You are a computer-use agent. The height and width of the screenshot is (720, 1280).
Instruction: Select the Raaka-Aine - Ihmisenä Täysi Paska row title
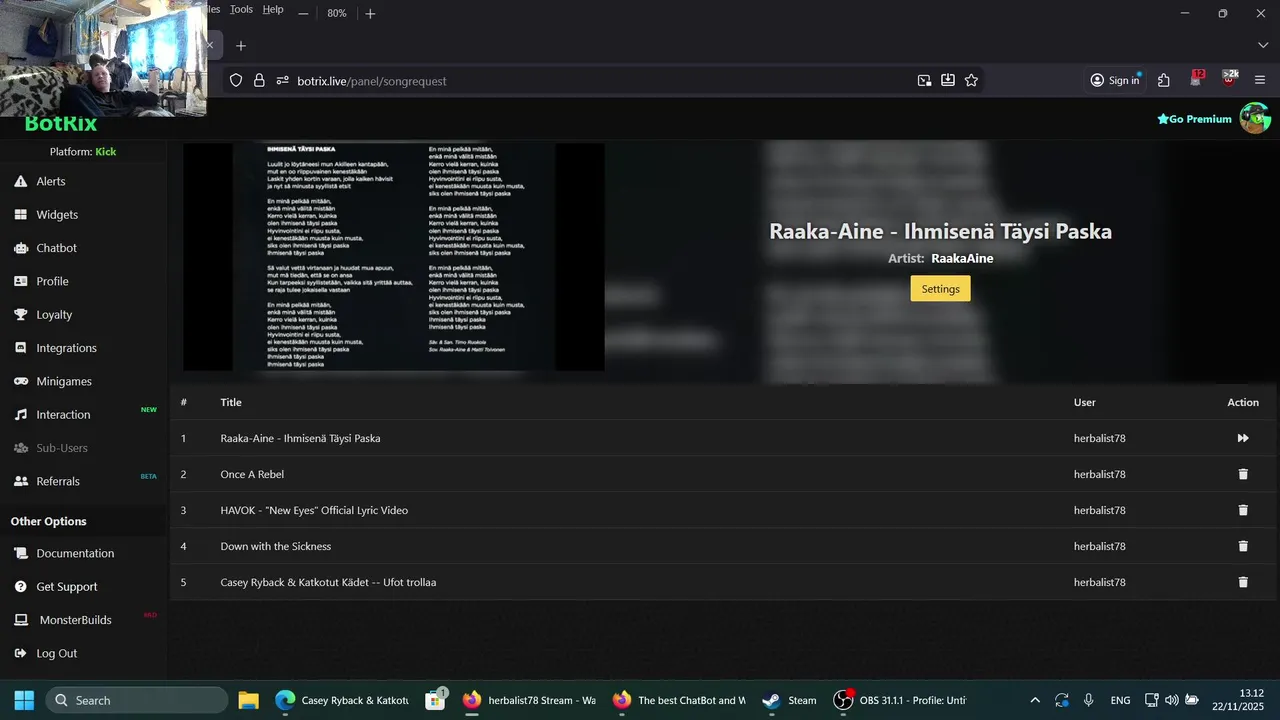[300, 438]
